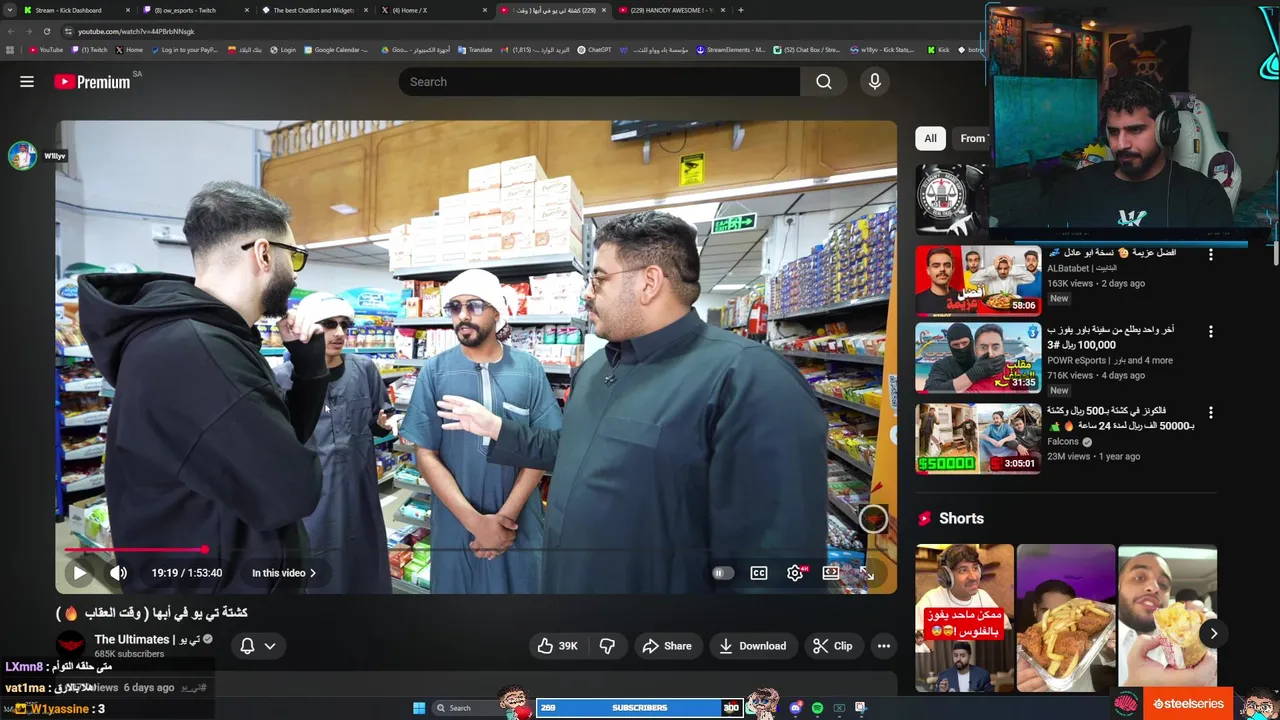Open Spotify from the taskbar
This screenshot has width=1280, height=720.
pyautogui.click(x=817, y=708)
